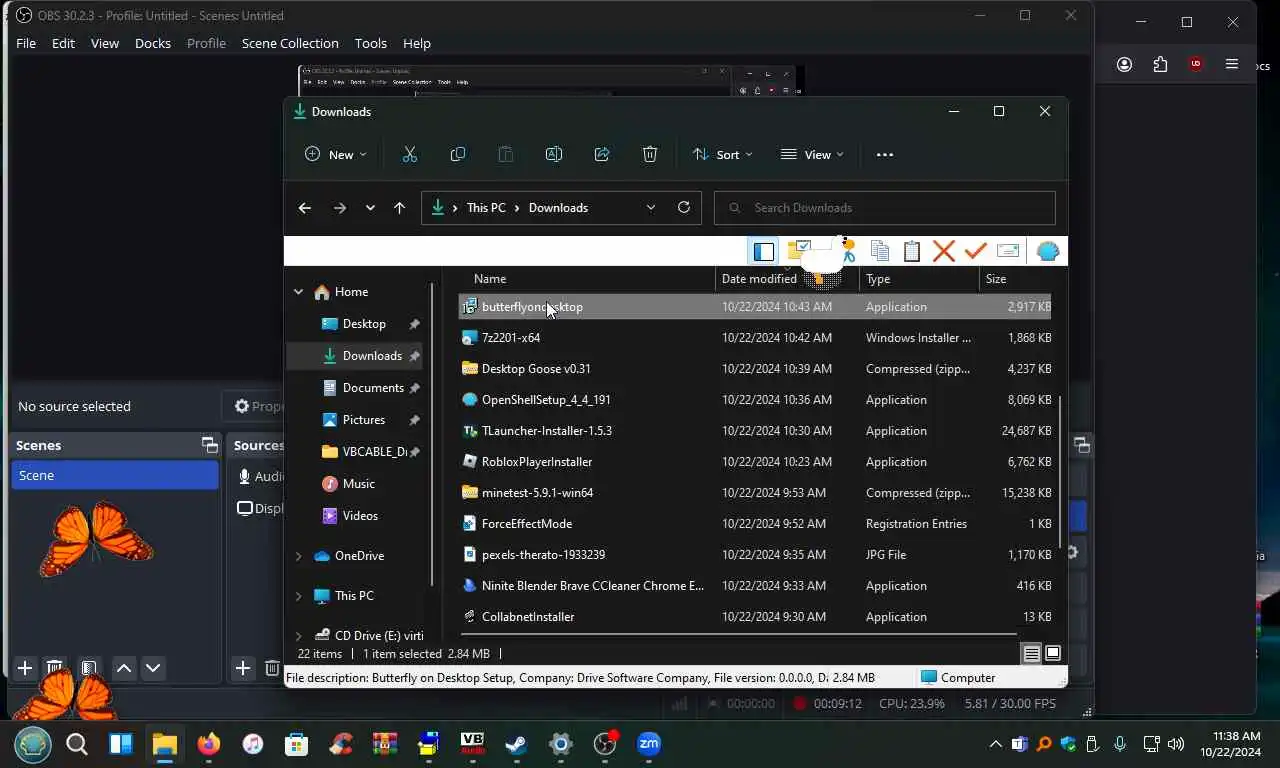The width and height of the screenshot is (1280, 768).
Task: Go back with the left arrow
Action: (305, 208)
